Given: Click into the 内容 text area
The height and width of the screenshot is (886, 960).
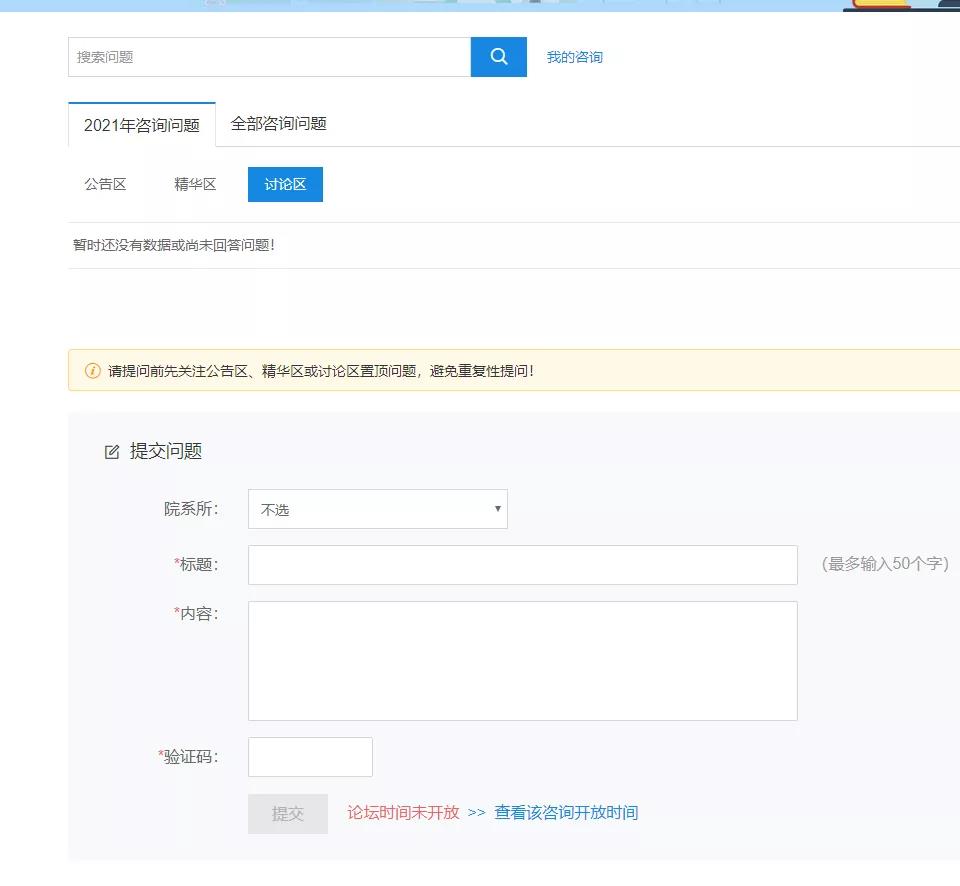Looking at the screenshot, I should point(522,660).
